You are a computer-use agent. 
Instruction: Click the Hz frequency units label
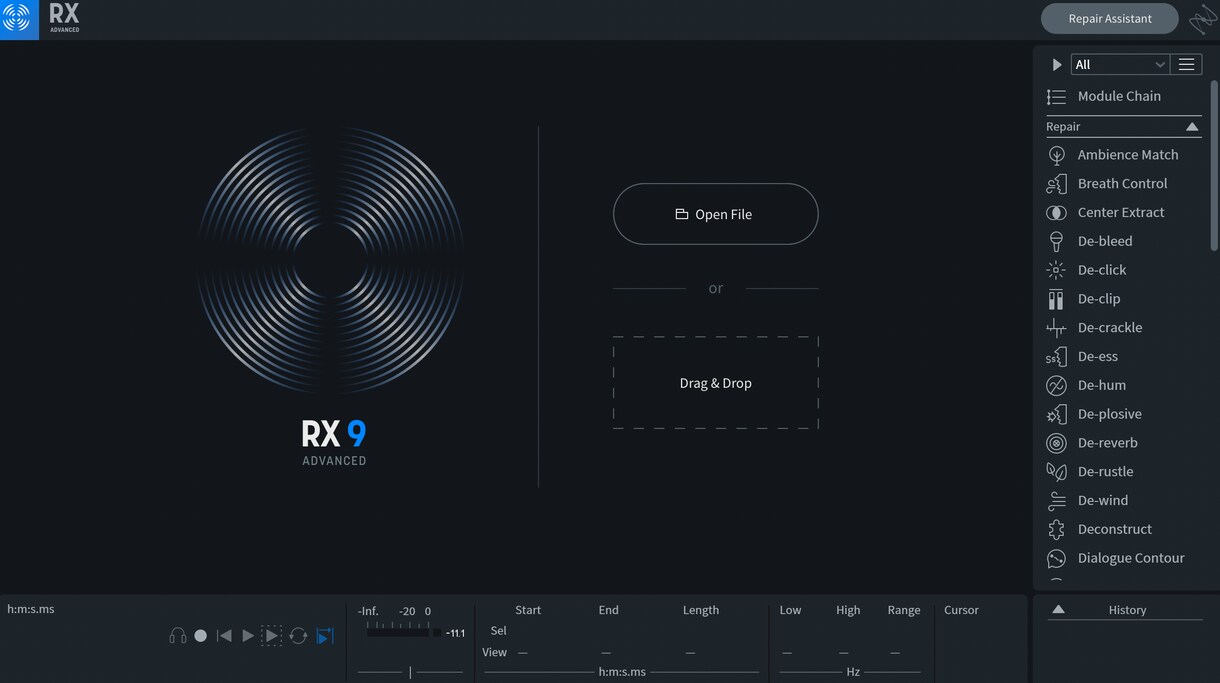853,672
